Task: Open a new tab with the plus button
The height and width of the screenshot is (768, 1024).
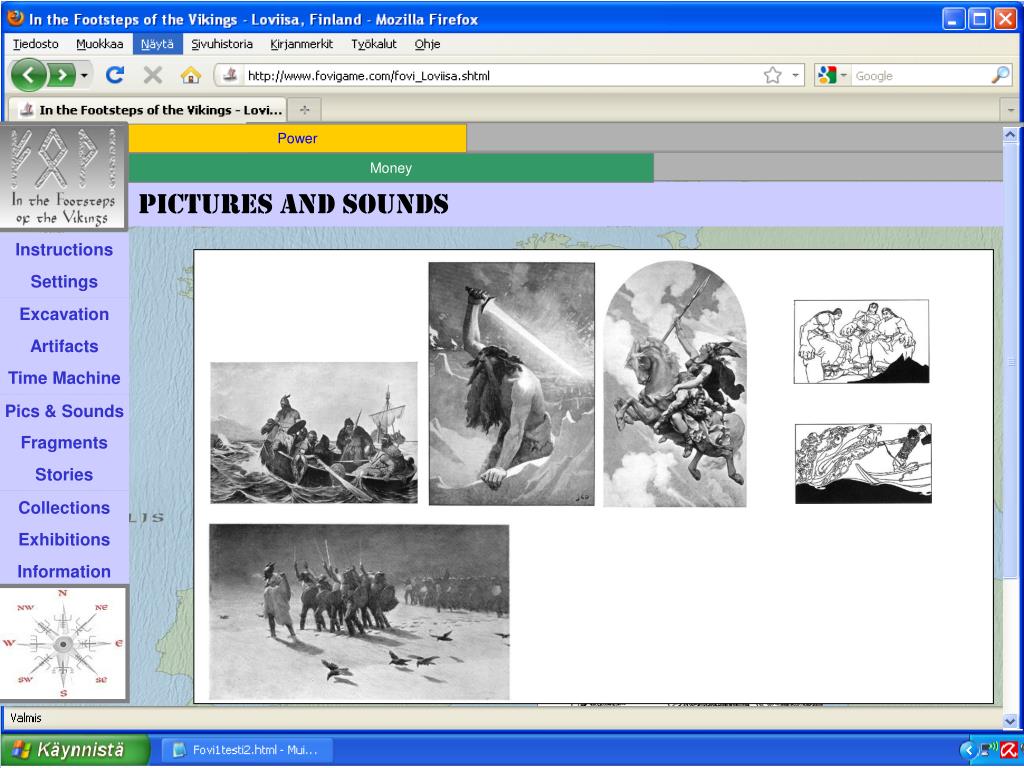Action: pyautogui.click(x=304, y=110)
